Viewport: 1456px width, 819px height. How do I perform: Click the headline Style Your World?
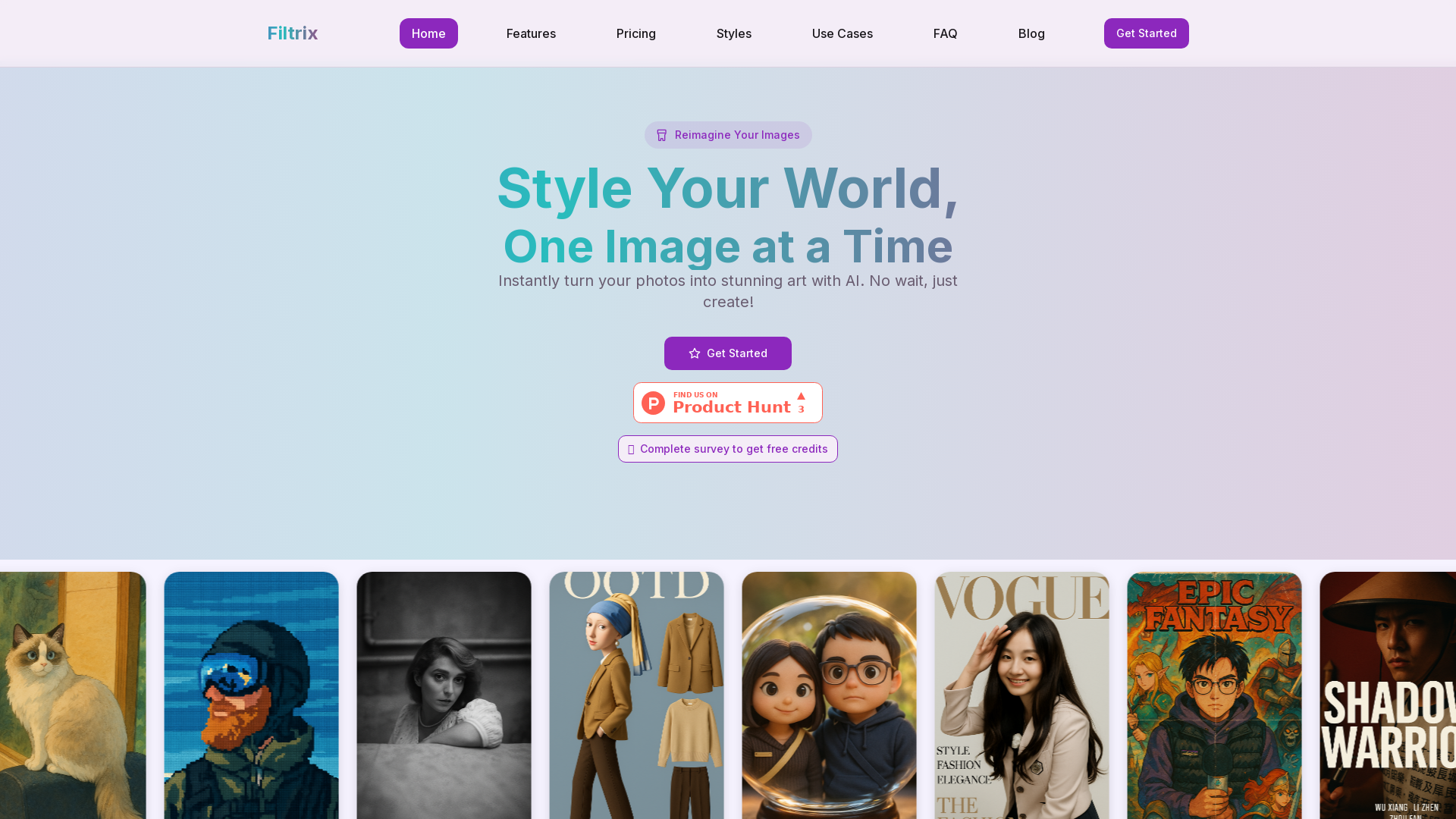[x=728, y=188]
